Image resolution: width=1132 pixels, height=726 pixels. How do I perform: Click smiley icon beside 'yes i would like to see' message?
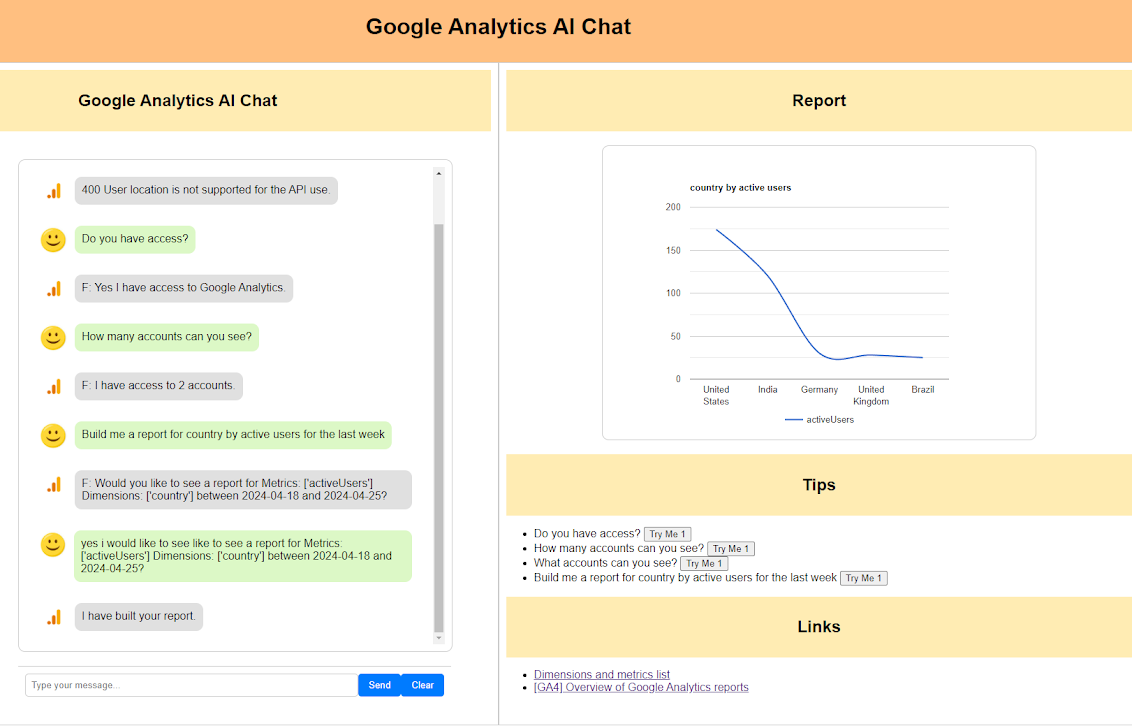(53, 545)
